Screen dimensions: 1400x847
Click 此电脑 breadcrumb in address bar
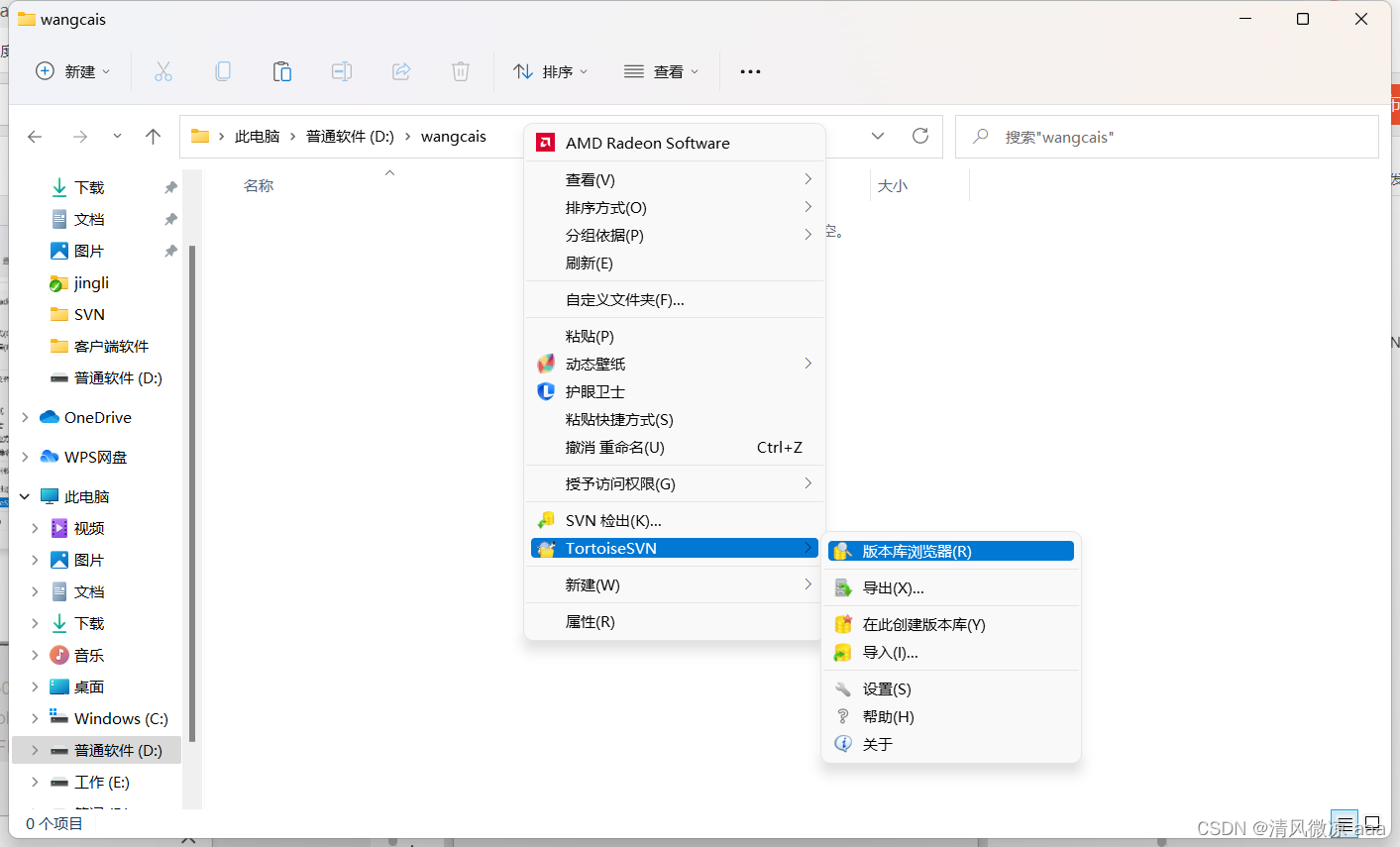coord(257,137)
